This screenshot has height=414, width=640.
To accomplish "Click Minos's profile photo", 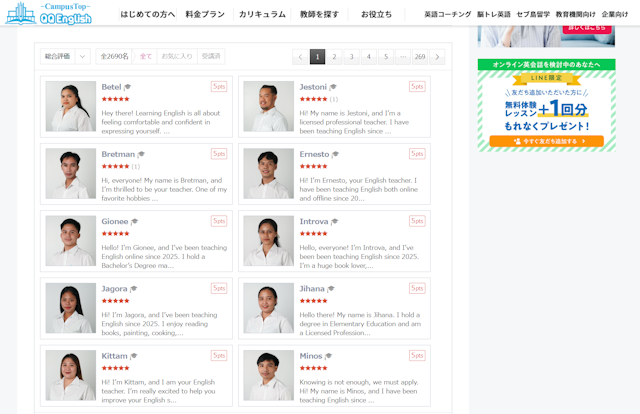I will tap(269, 375).
